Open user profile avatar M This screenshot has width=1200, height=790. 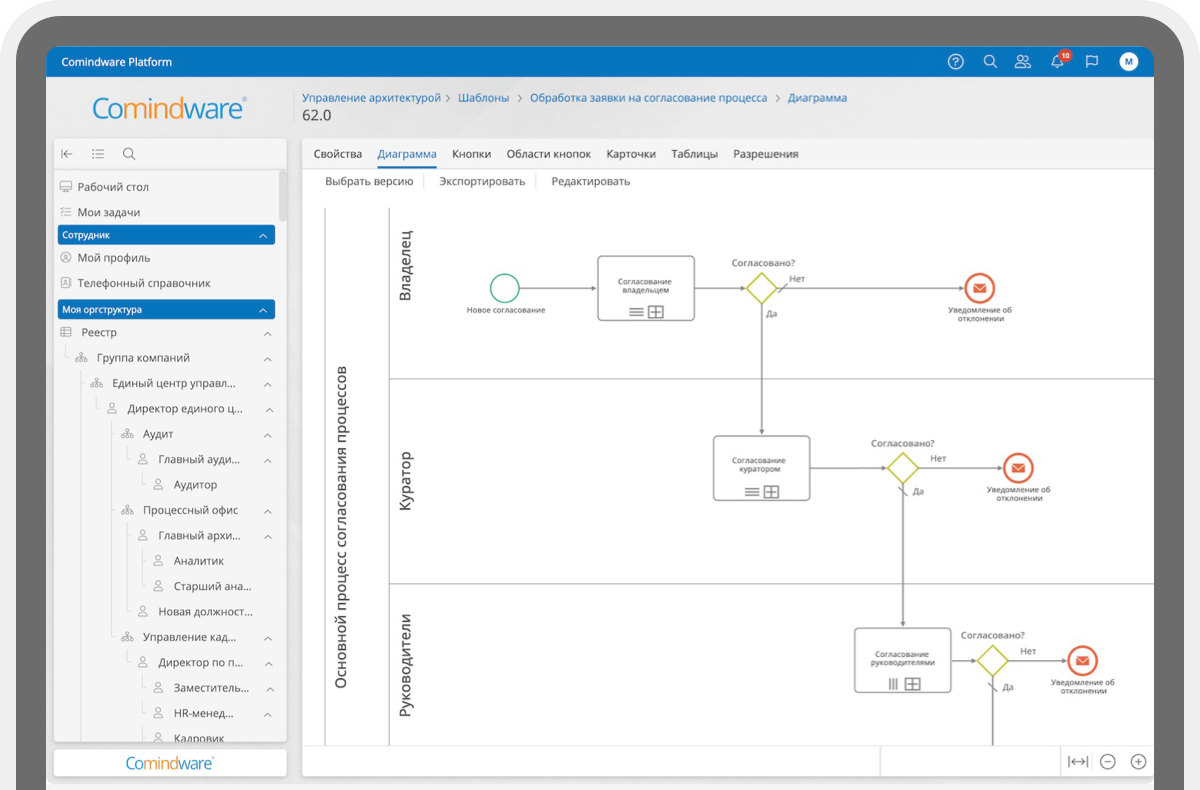[x=1129, y=62]
